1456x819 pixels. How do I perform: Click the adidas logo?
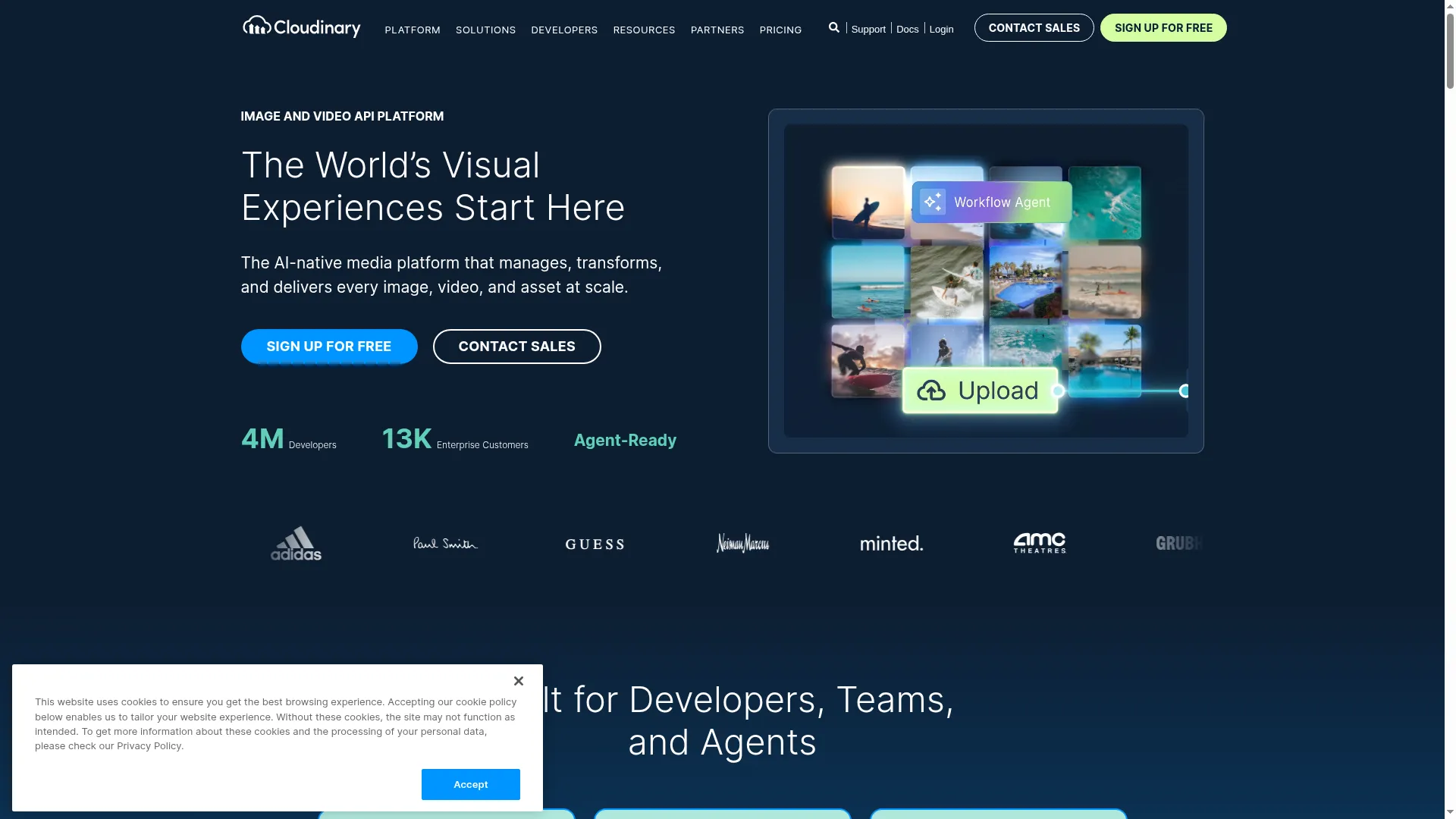tap(296, 543)
